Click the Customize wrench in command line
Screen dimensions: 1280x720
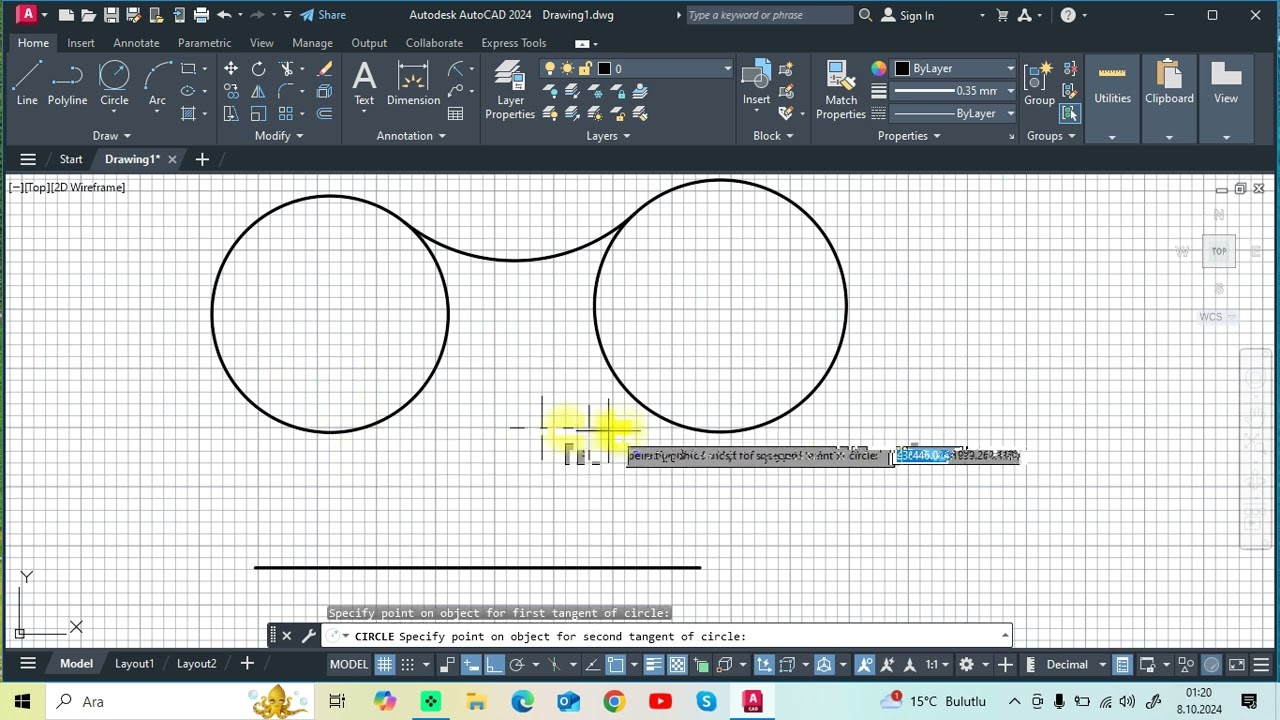[x=308, y=636]
